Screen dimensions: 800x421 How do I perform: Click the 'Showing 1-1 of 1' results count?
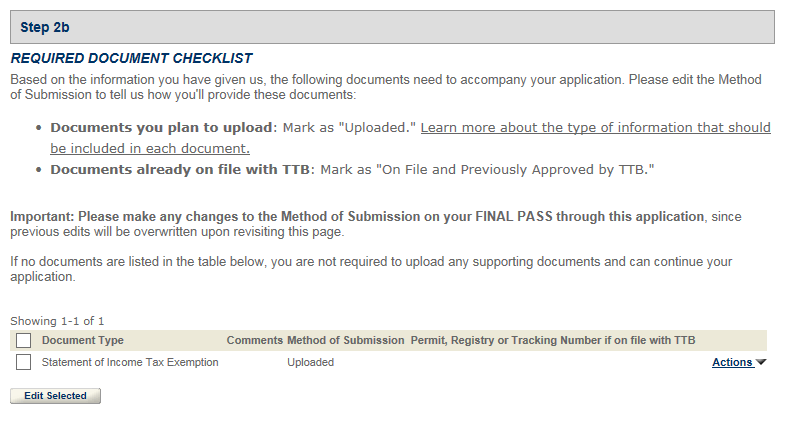coord(57,321)
